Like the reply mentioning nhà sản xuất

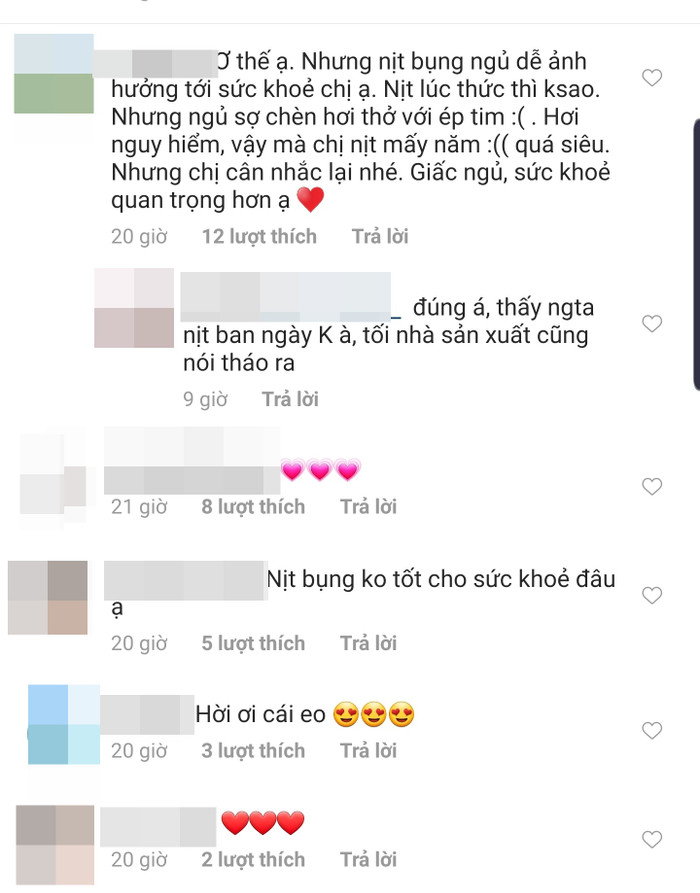pyautogui.click(x=652, y=323)
